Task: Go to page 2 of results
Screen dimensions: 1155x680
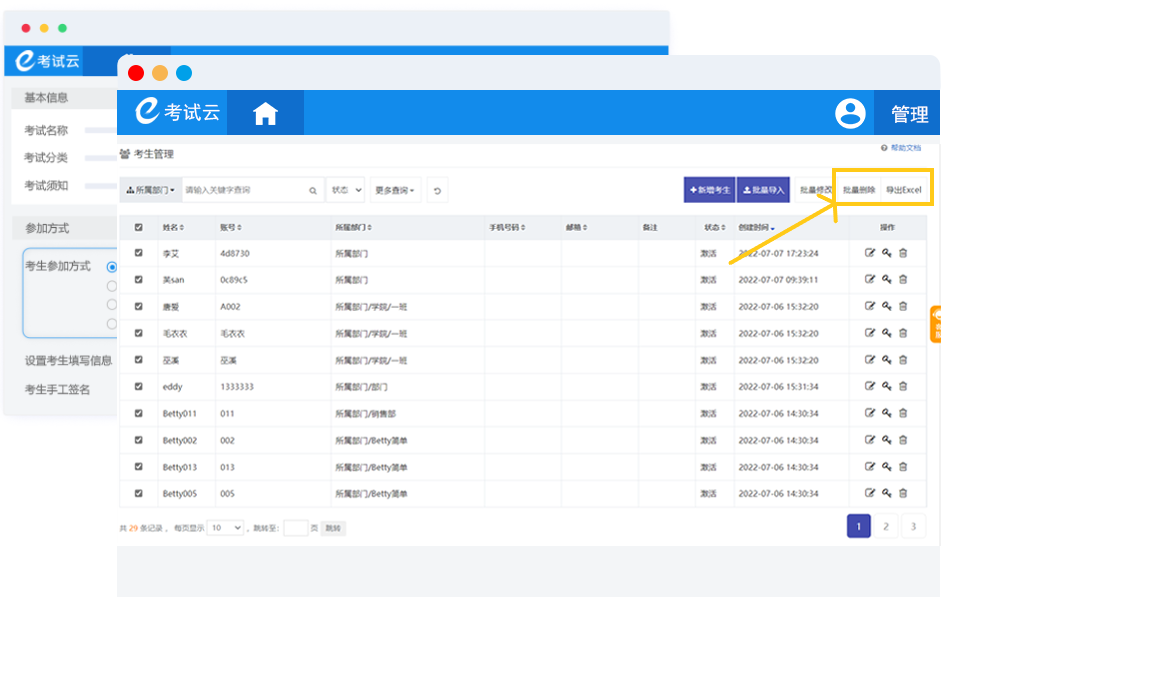Action: (885, 526)
